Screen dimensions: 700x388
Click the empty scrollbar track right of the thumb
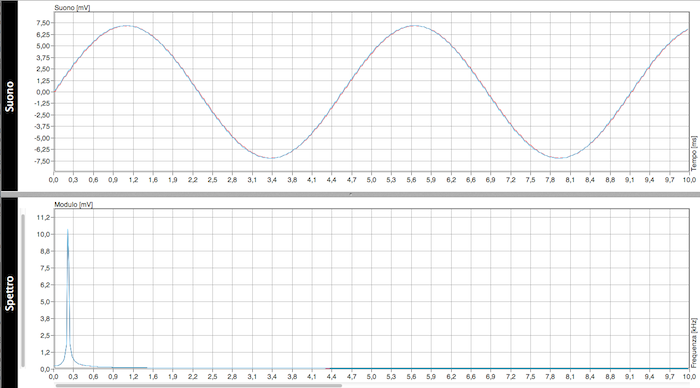tap(516, 385)
